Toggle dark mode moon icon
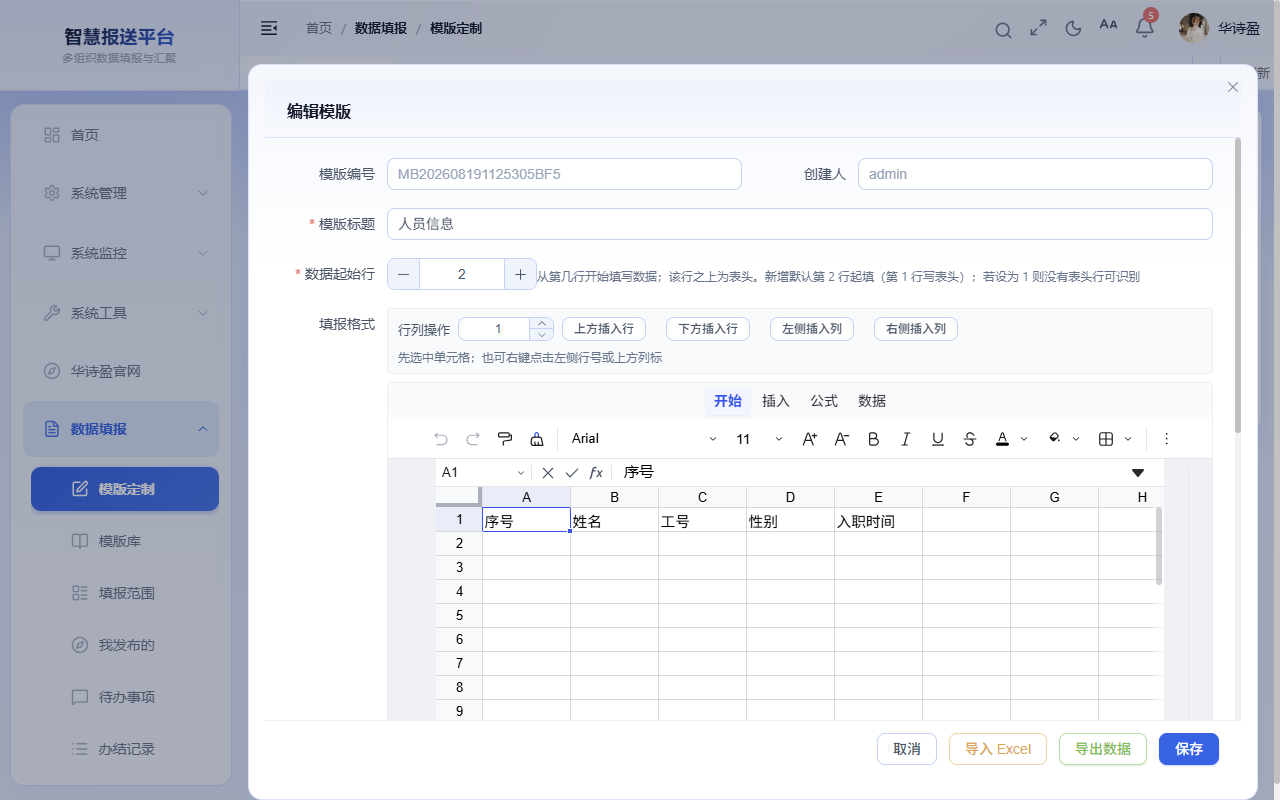 pos(1074,28)
